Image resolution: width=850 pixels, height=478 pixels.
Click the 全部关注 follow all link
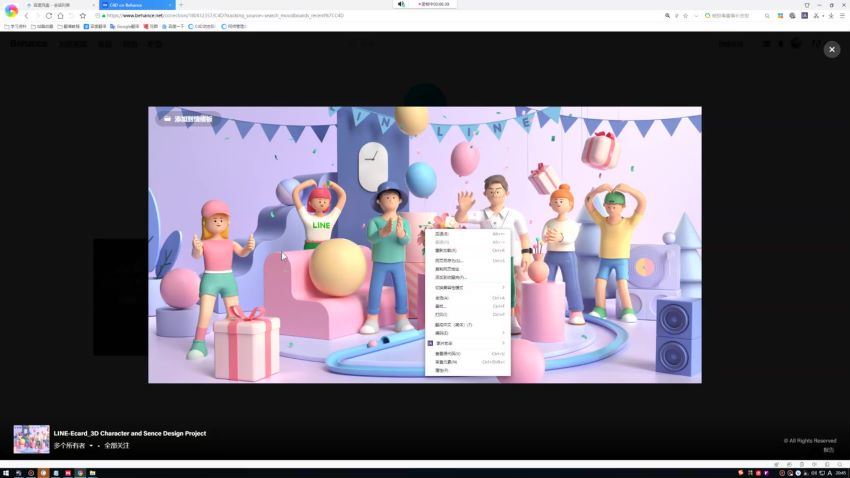(117, 445)
